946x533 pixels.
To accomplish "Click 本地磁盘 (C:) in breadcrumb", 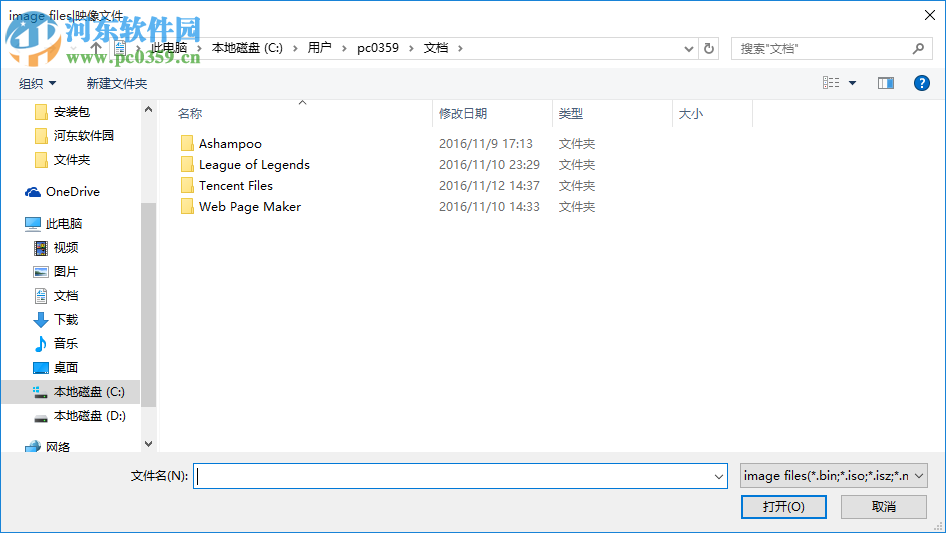I will point(247,48).
